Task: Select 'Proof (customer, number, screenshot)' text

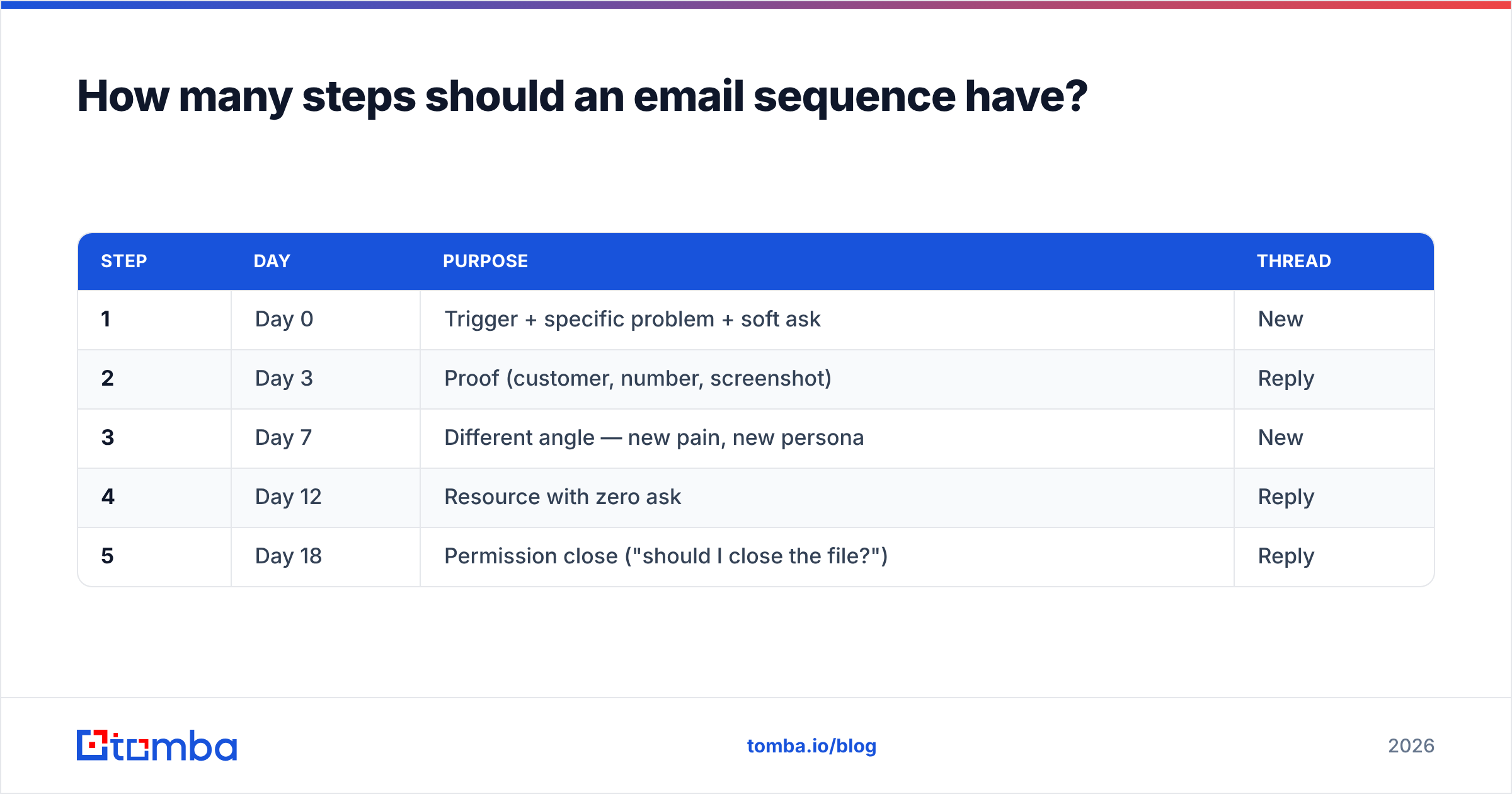Action: 638,379
